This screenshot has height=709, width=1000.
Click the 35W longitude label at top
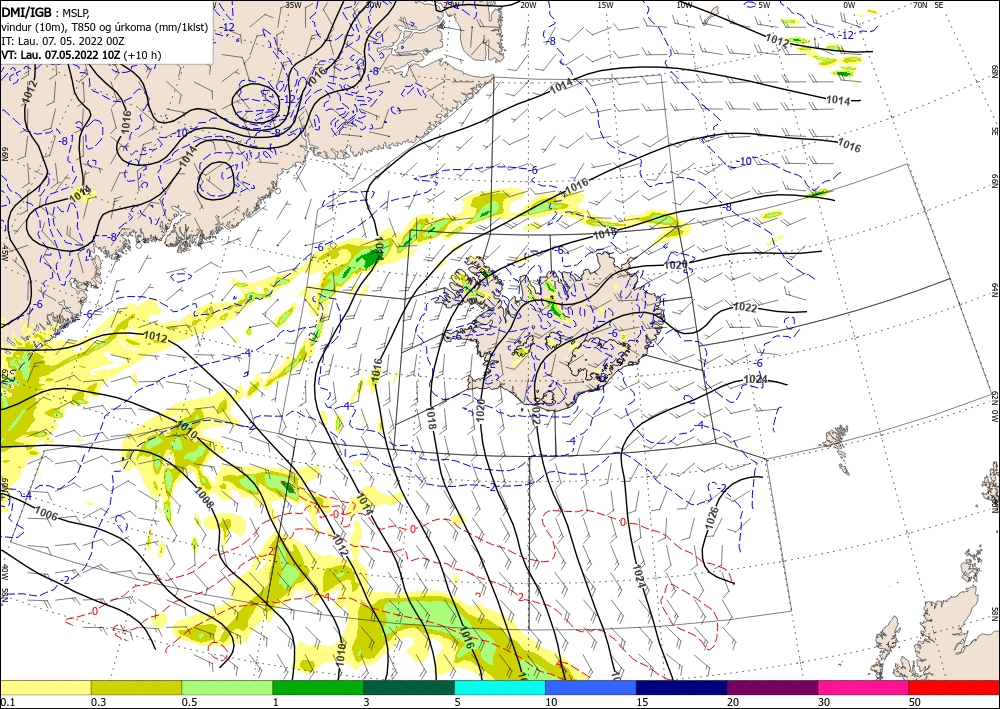click(293, 5)
